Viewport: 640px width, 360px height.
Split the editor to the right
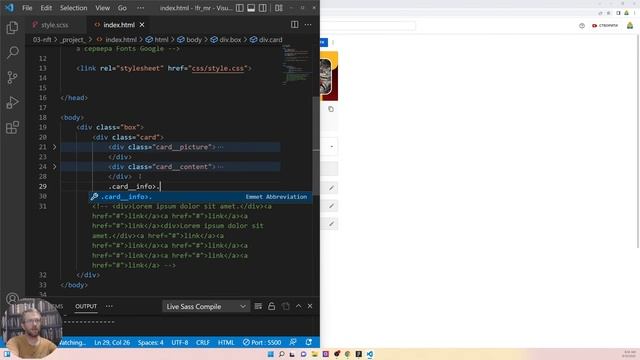pyautogui.click(x=294, y=24)
